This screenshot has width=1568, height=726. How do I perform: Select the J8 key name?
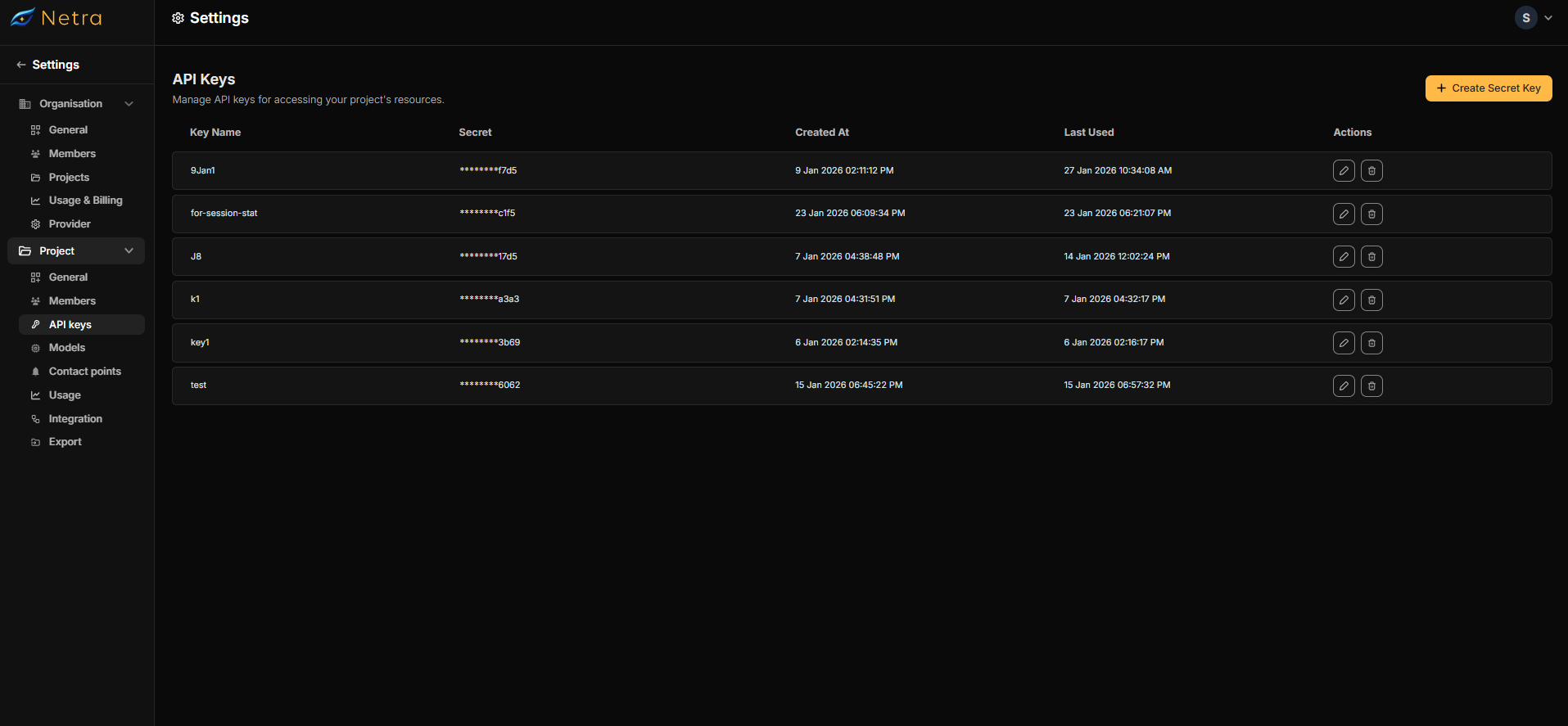(x=196, y=256)
